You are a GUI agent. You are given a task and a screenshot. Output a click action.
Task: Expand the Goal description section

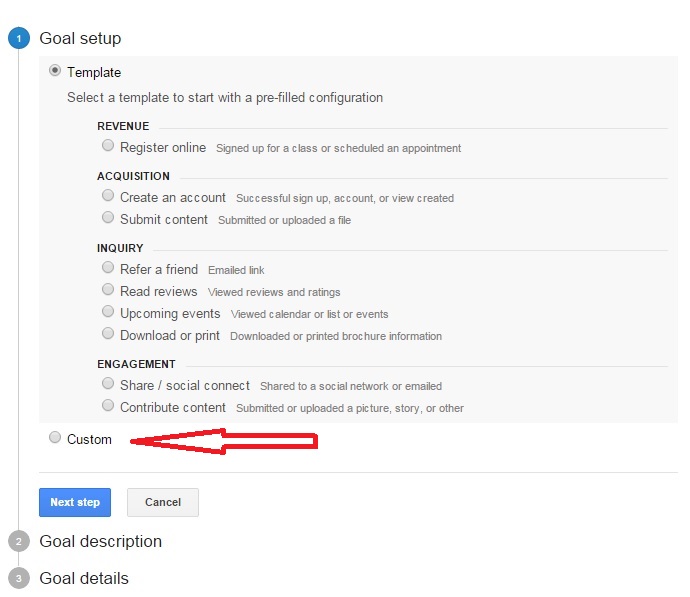tap(101, 542)
